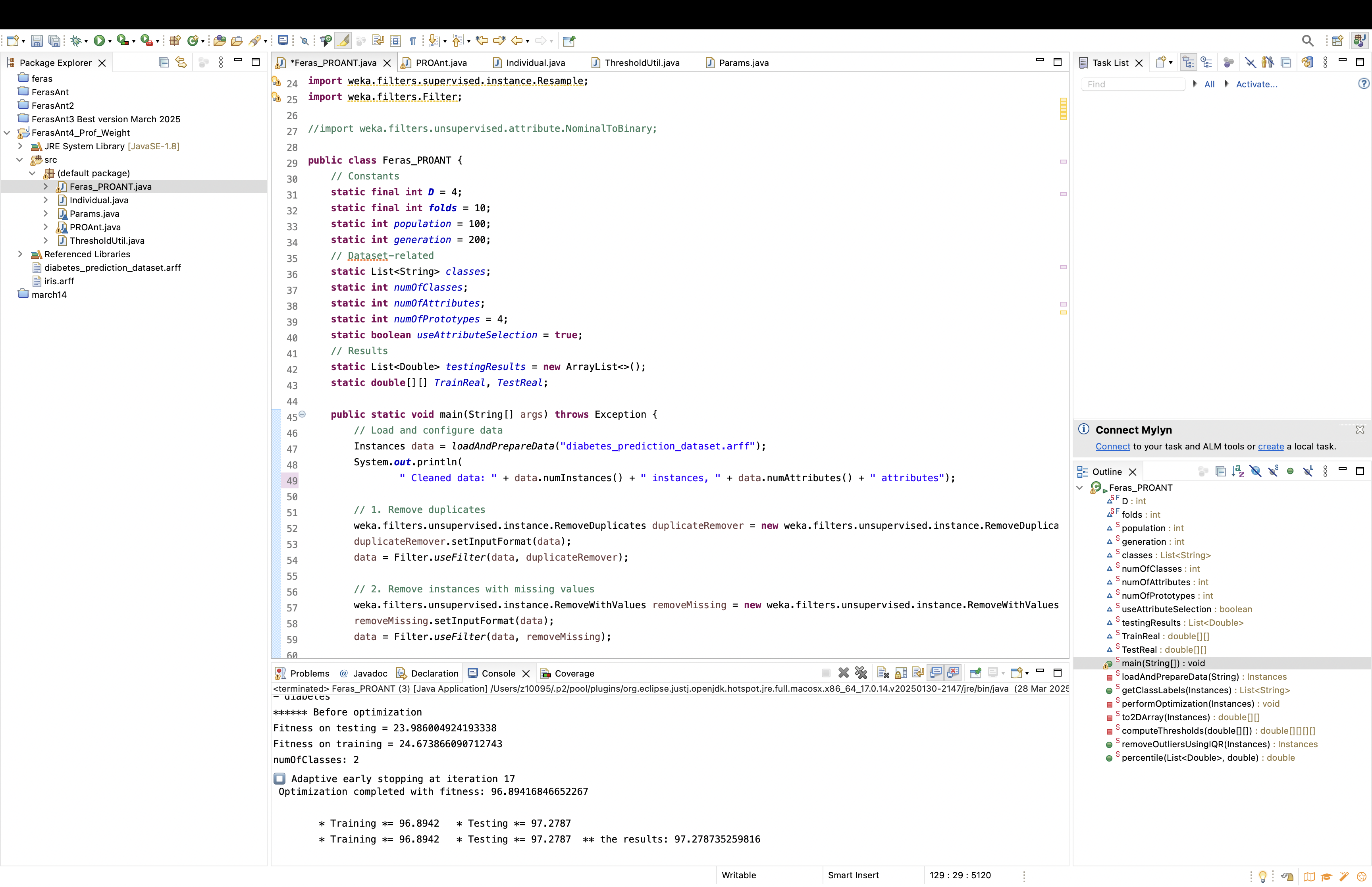Open dropdown arrow next to Run button
The width and height of the screenshot is (1372, 887).
click(110, 41)
